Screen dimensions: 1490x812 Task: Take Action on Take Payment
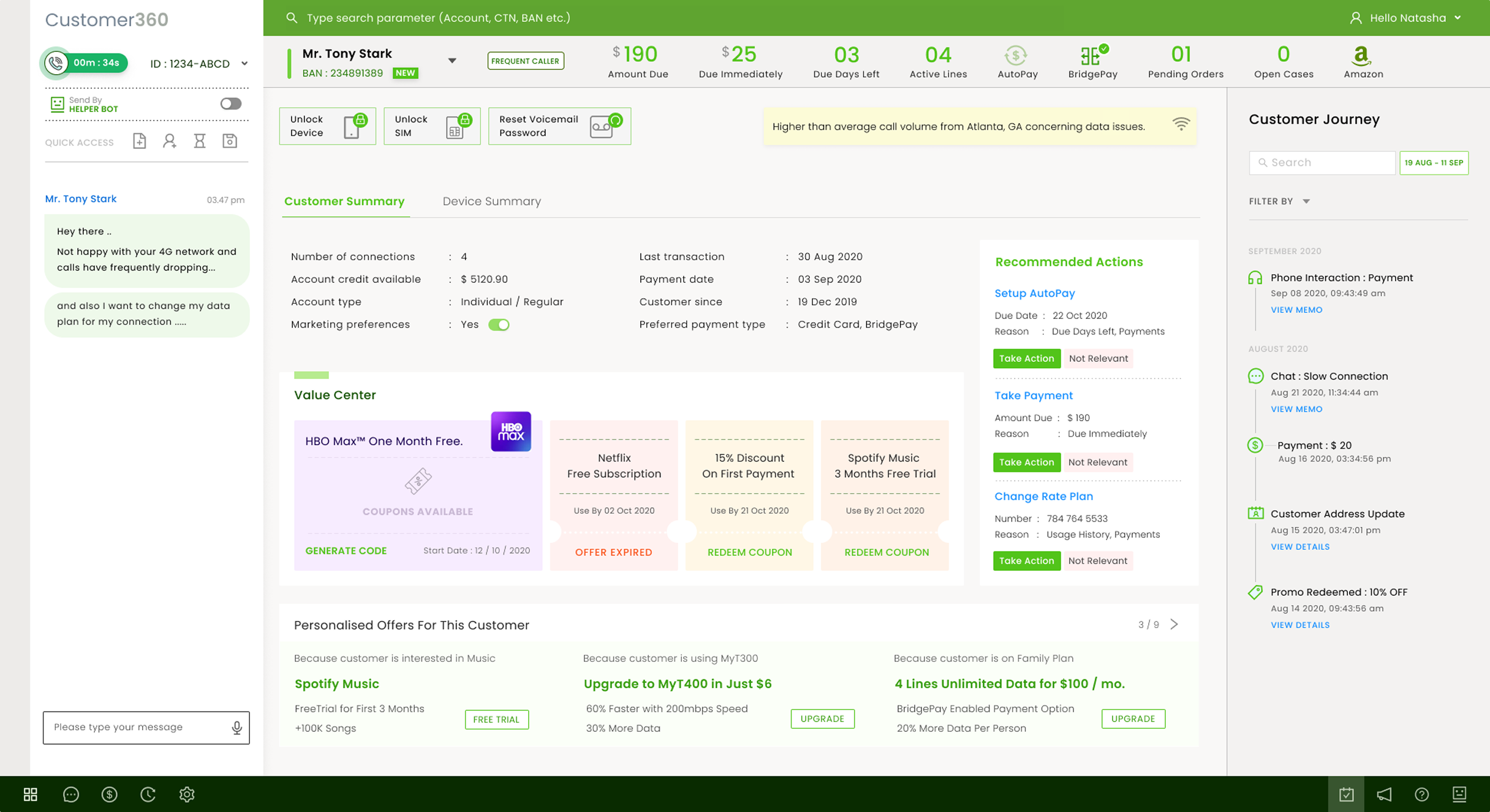coord(1026,462)
